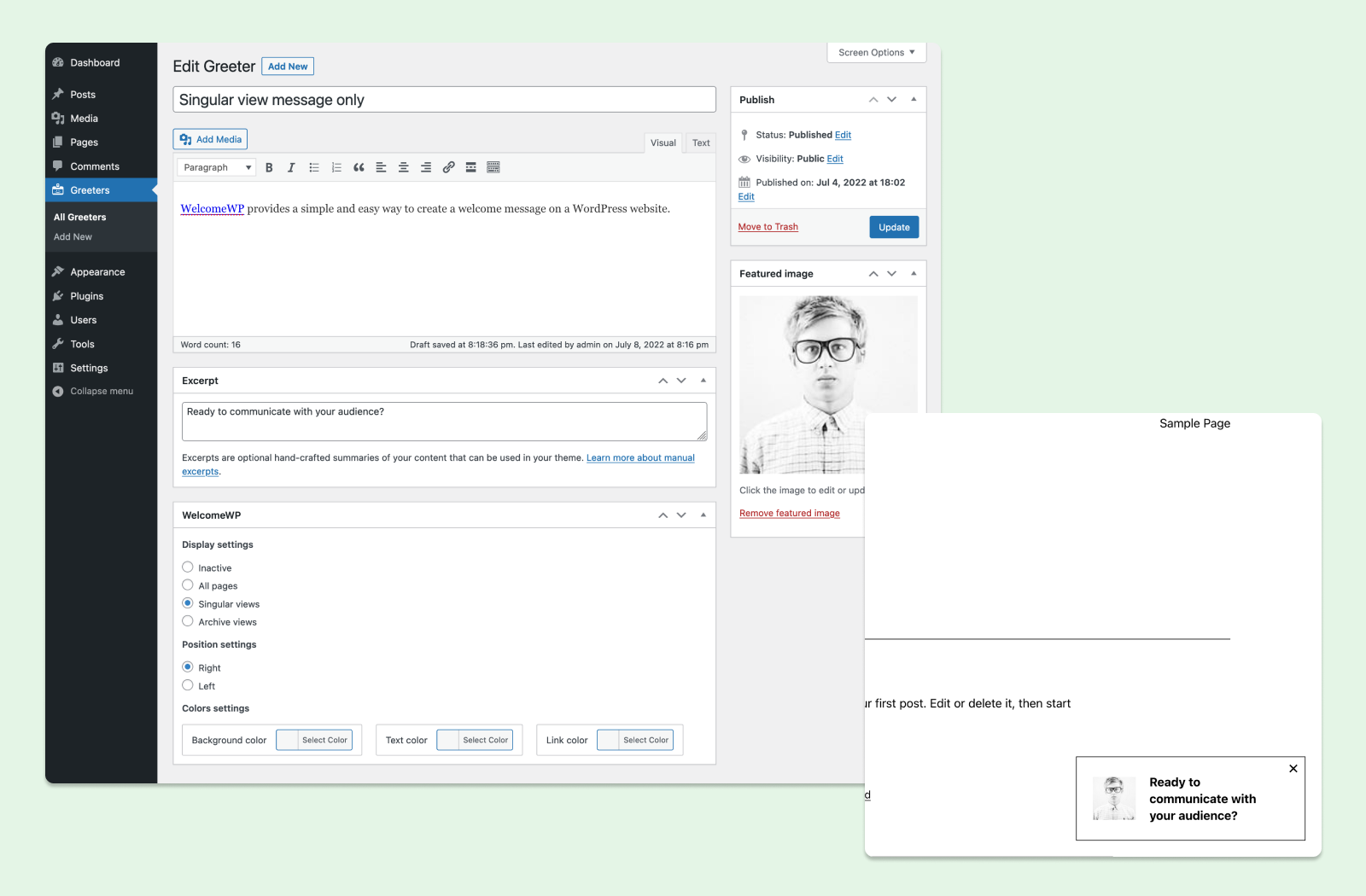Select Archive views display option
The image size is (1366, 896).
click(x=188, y=621)
